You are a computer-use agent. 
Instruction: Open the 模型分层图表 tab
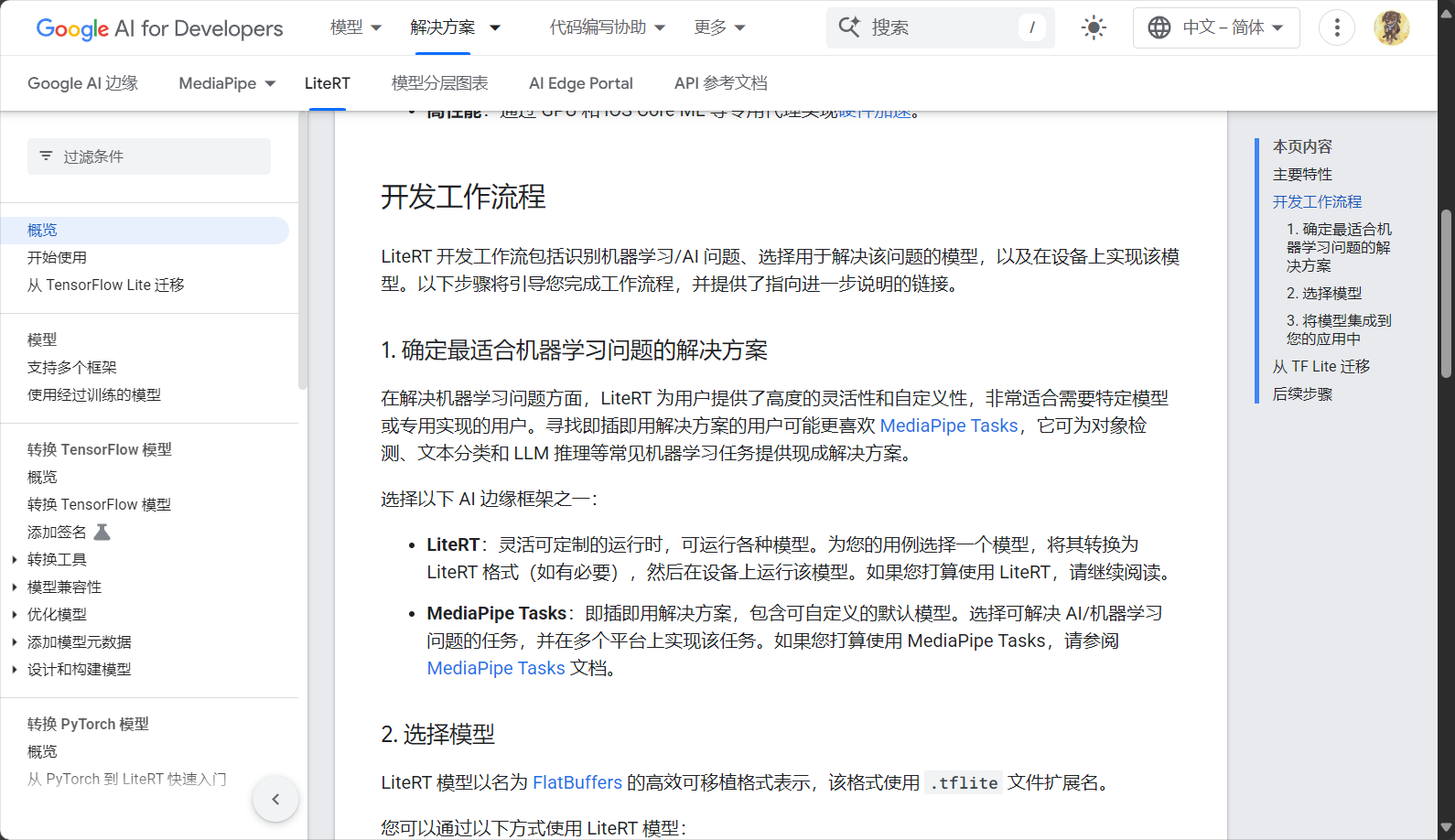tap(439, 83)
